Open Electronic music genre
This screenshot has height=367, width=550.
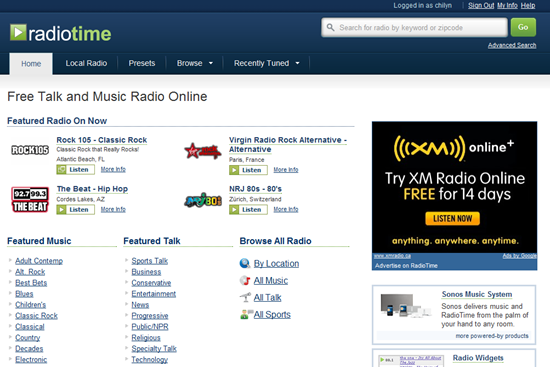pos(31,359)
